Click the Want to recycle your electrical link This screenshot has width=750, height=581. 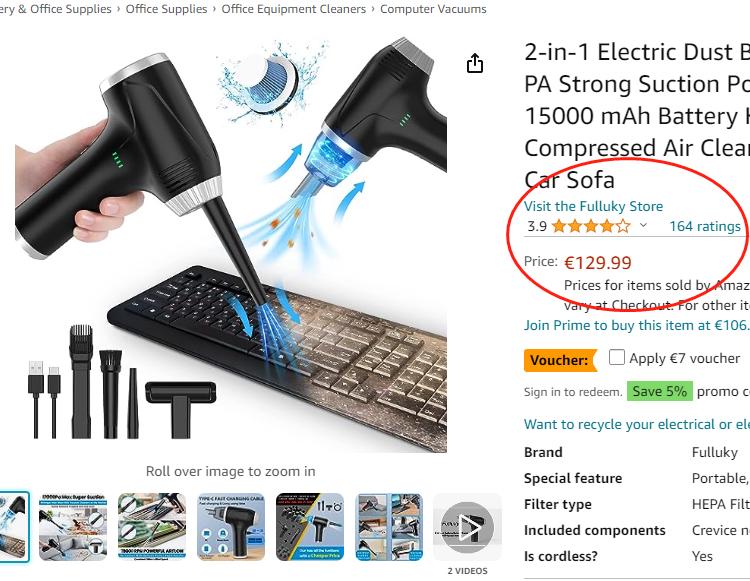tap(637, 424)
